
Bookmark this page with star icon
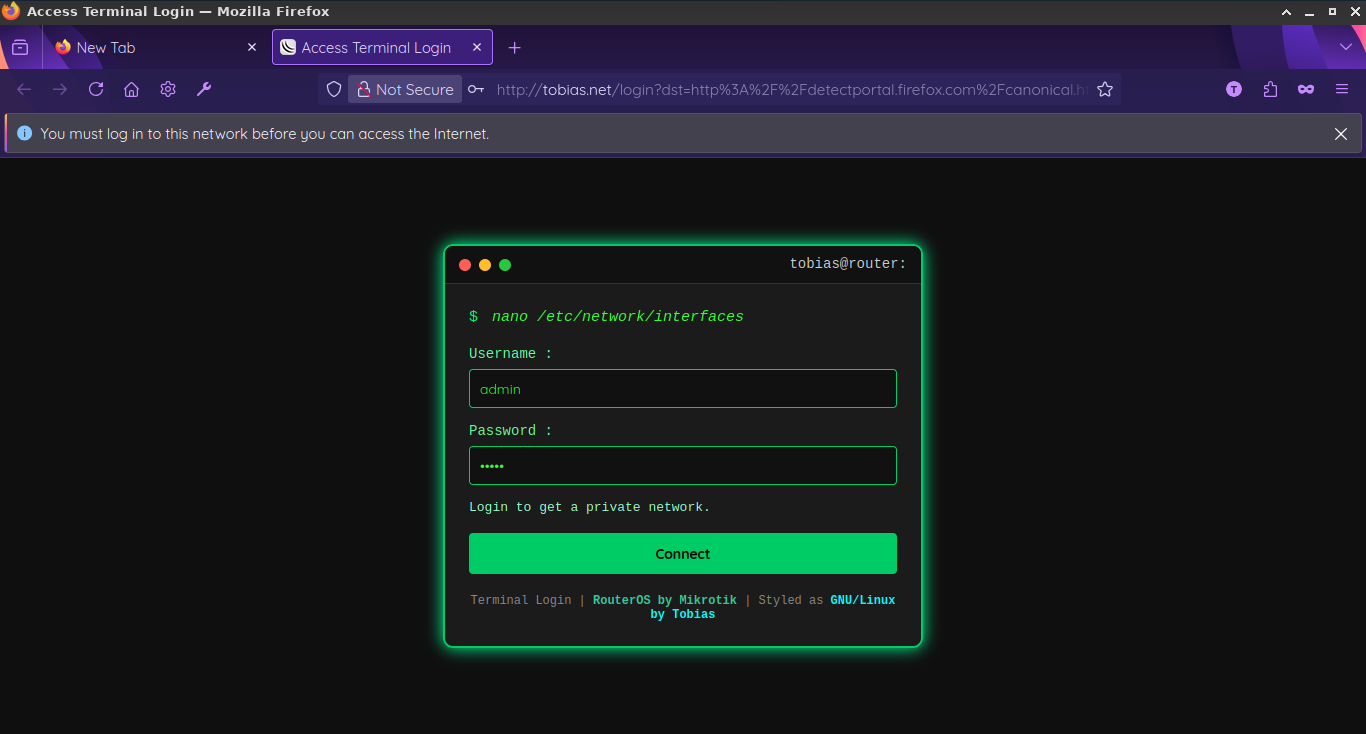(1105, 89)
